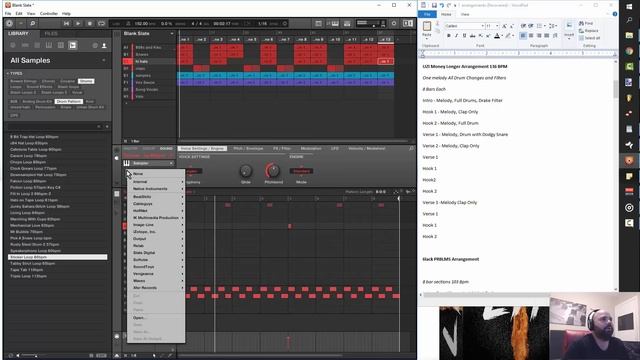Deselect the Drums type tag
This screenshot has width=640, height=360.
pyautogui.click(x=86, y=81)
